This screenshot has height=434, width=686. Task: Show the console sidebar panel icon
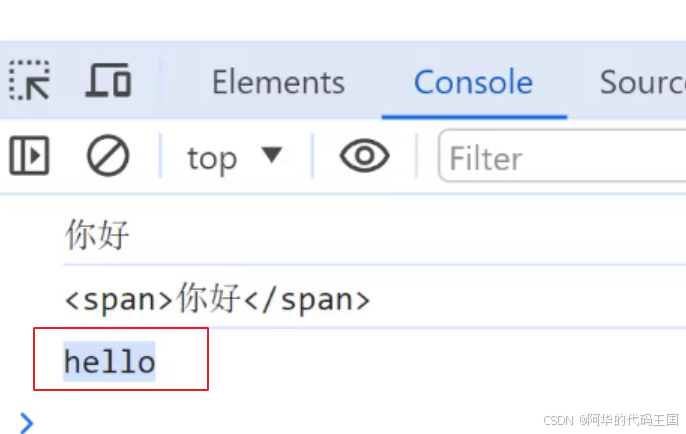coord(29,155)
